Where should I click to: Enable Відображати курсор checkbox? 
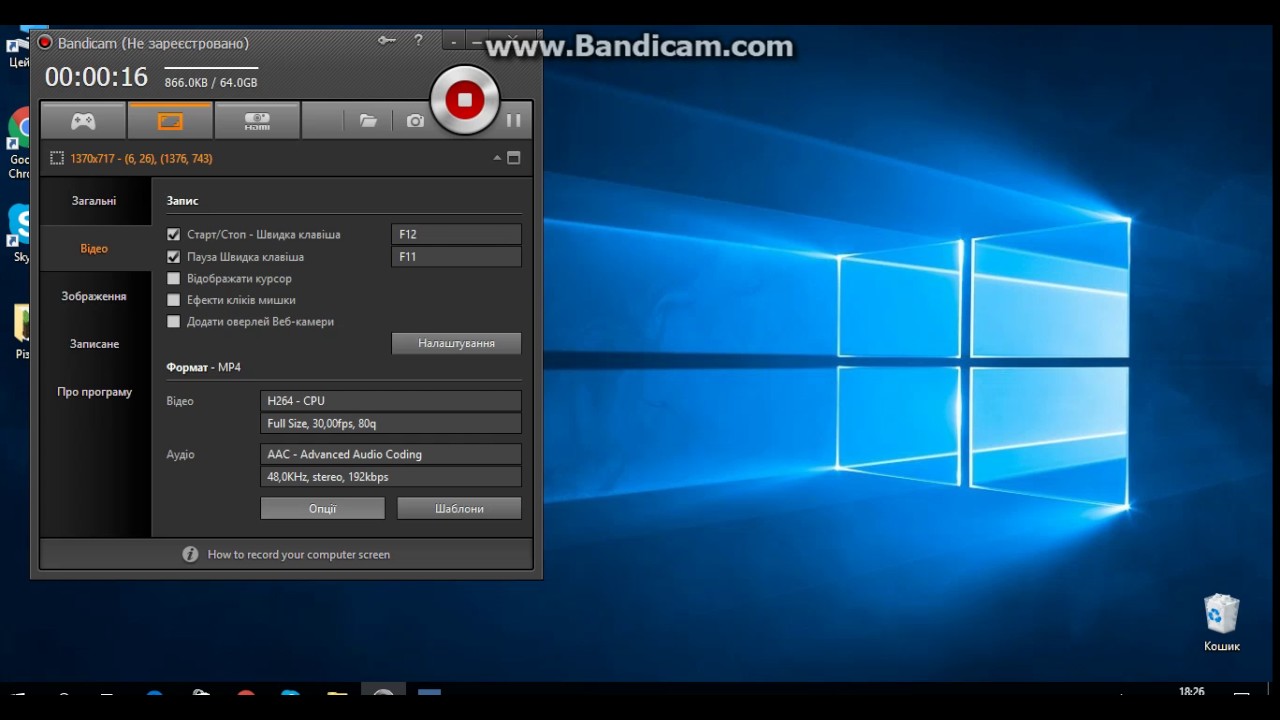pos(173,279)
